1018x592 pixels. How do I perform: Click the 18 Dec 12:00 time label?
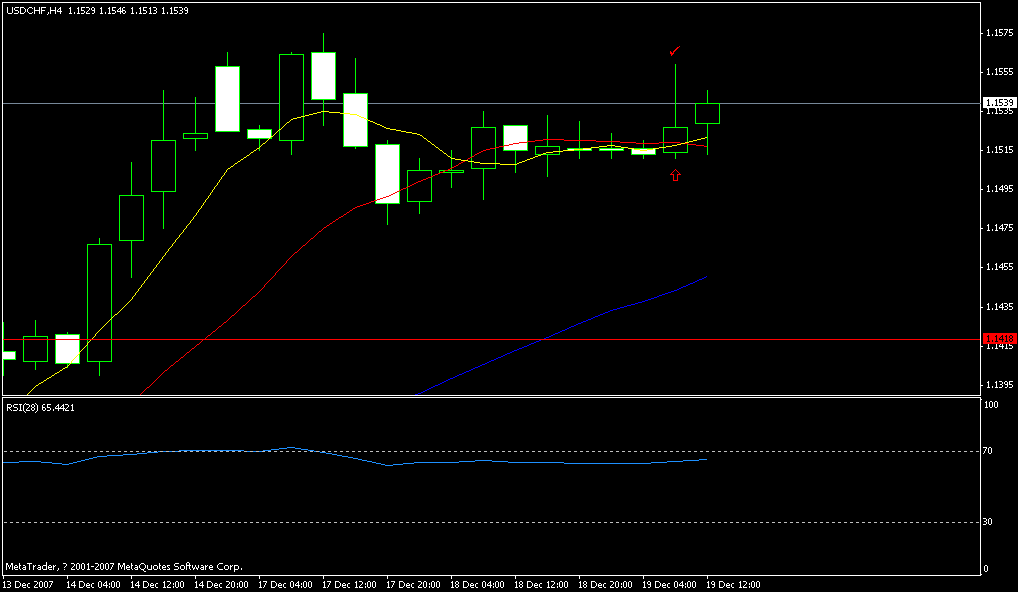[541, 585]
